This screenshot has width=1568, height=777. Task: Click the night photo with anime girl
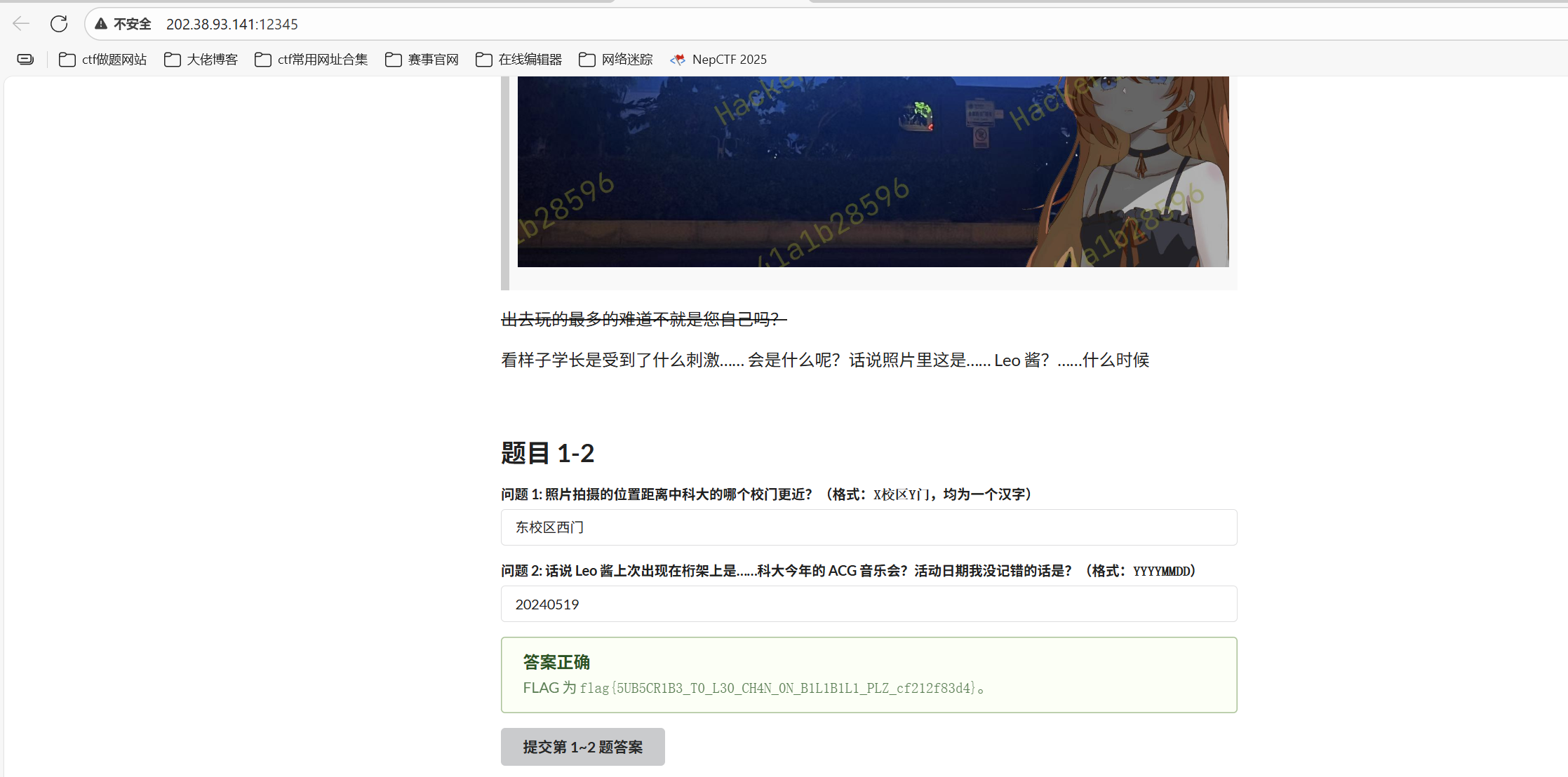[873, 171]
